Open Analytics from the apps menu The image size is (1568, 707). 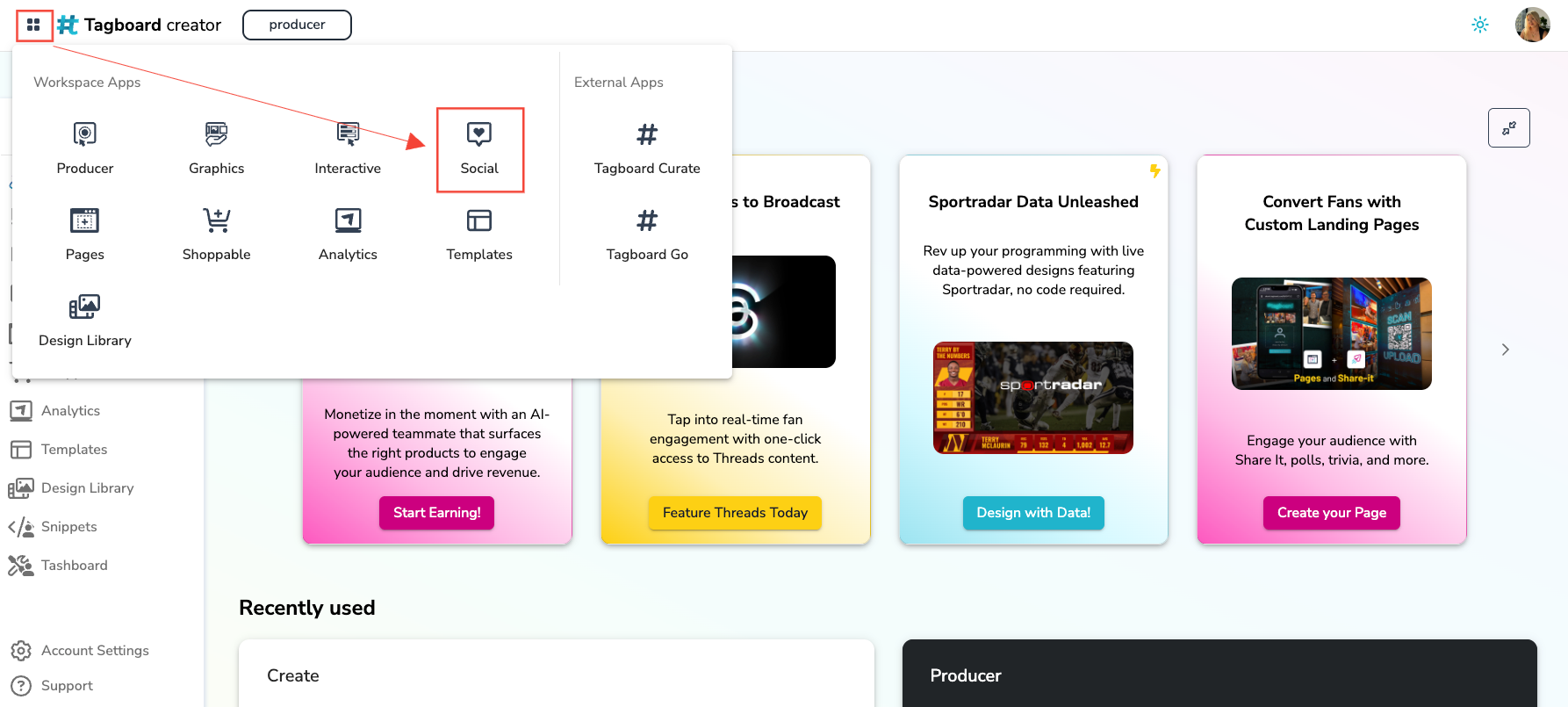click(x=348, y=234)
